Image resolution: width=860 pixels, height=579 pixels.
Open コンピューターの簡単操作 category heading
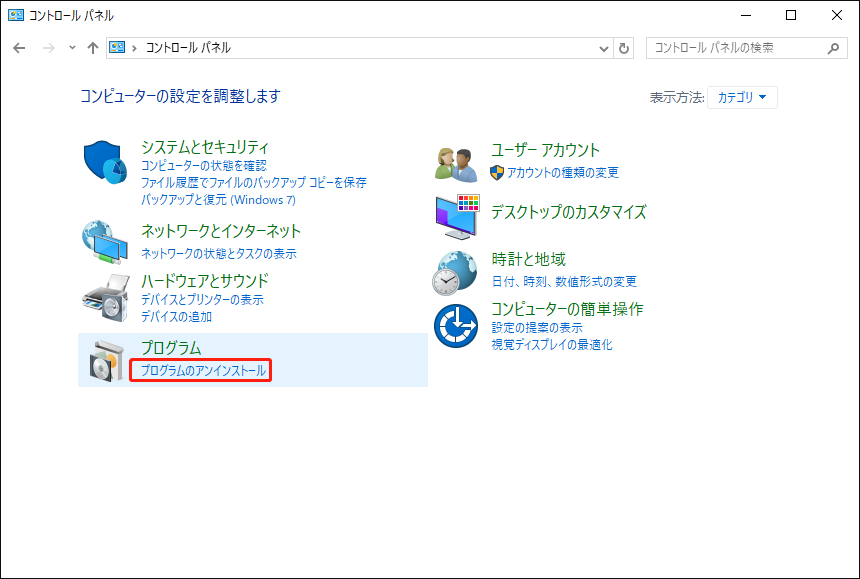pyautogui.click(x=567, y=309)
